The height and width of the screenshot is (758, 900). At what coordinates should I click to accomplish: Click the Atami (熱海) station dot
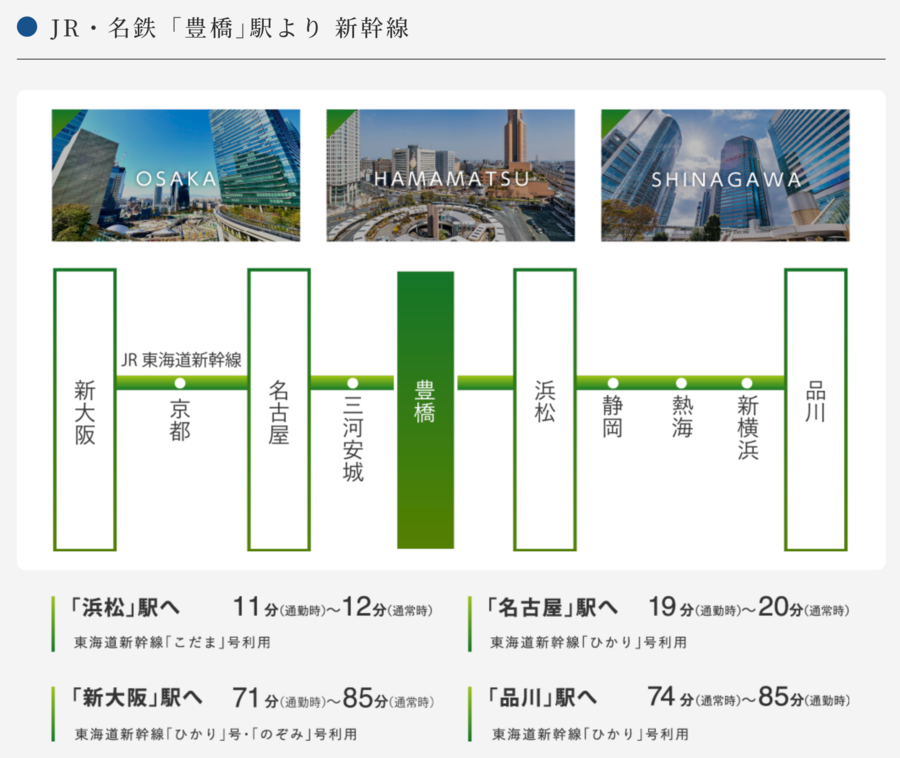click(681, 383)
